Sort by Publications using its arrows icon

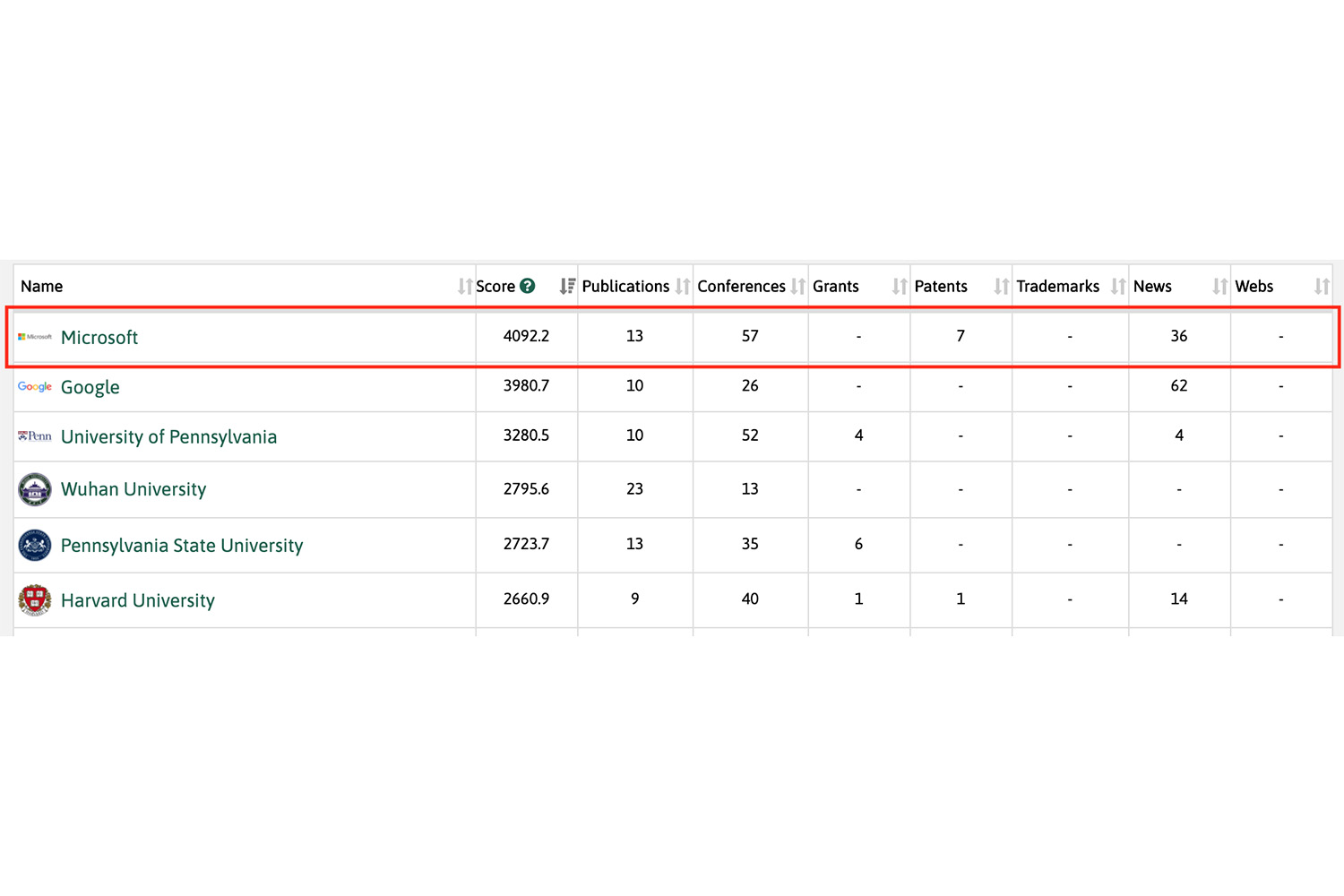683,287
